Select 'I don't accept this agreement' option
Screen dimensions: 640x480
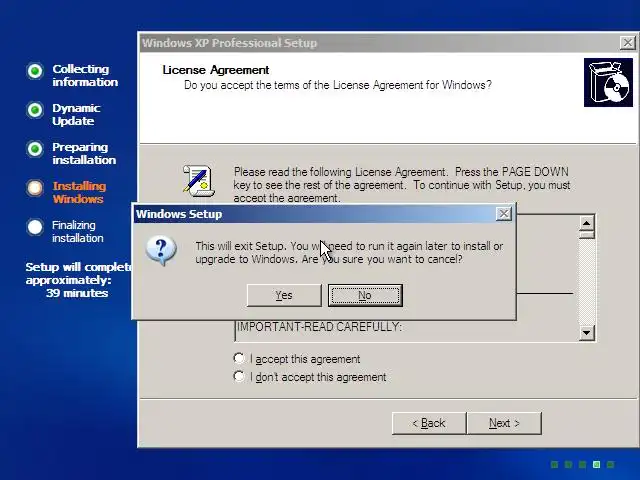[239, 376]
